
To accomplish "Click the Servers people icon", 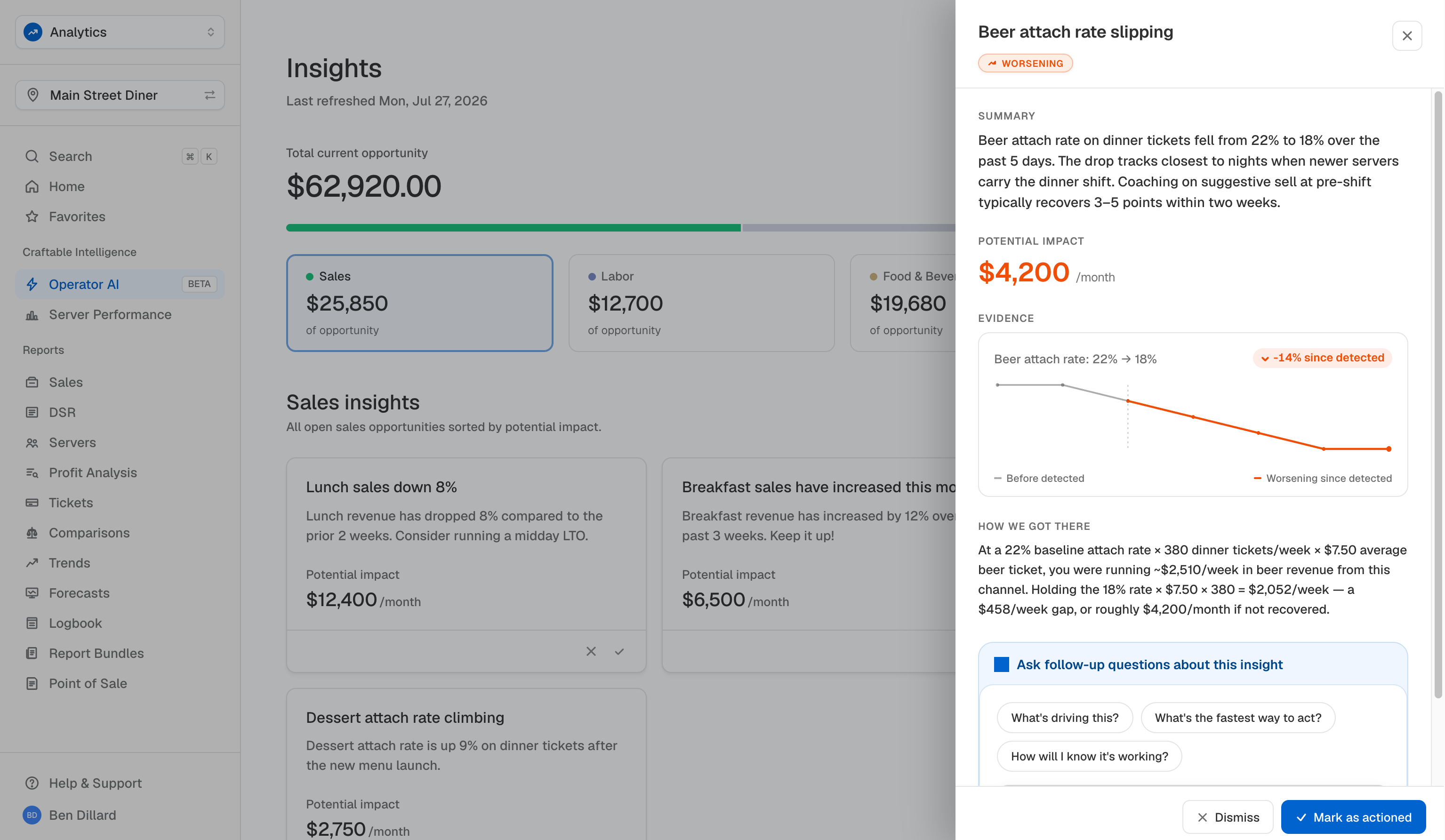I will [32, 443].
